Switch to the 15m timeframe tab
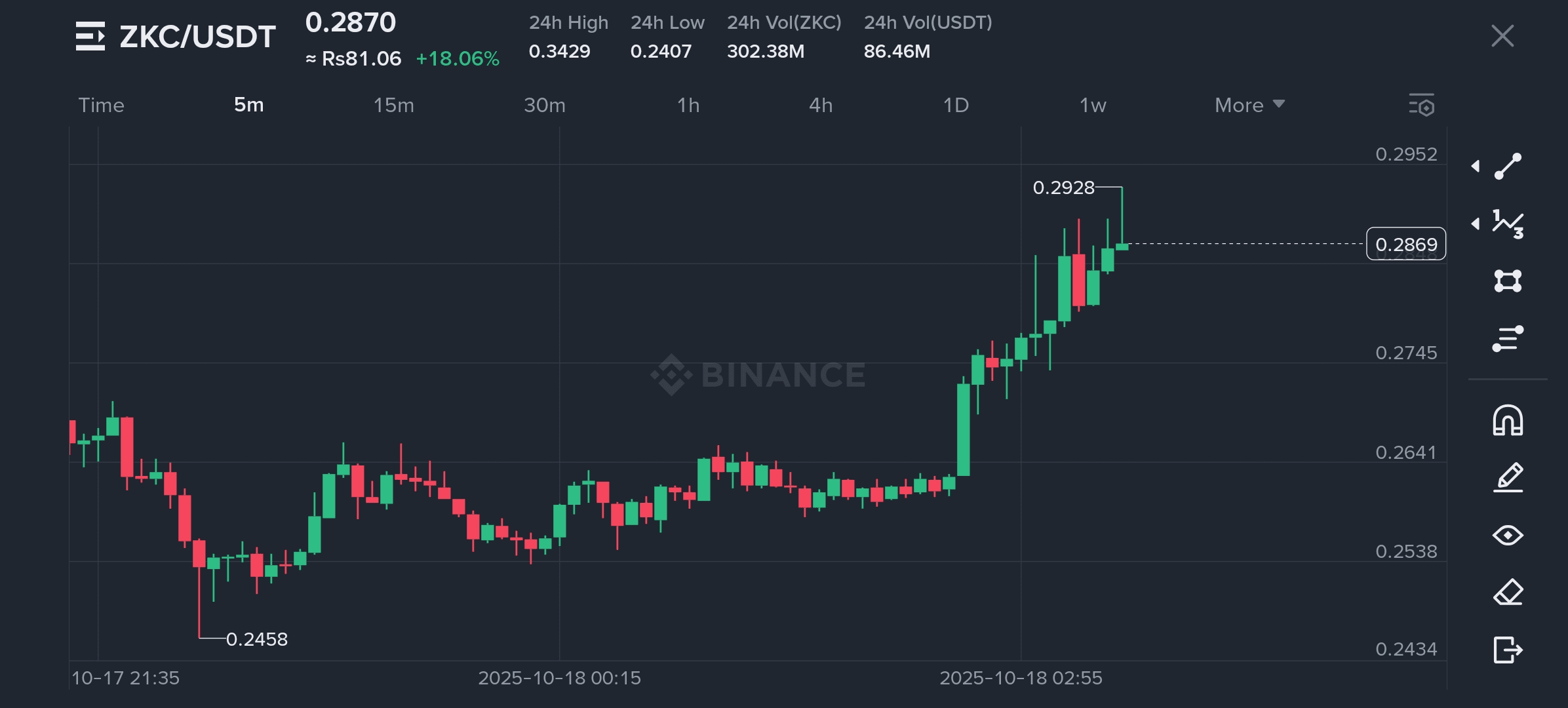The height and width of the screenshot is (708, 1568). point(393,105)
